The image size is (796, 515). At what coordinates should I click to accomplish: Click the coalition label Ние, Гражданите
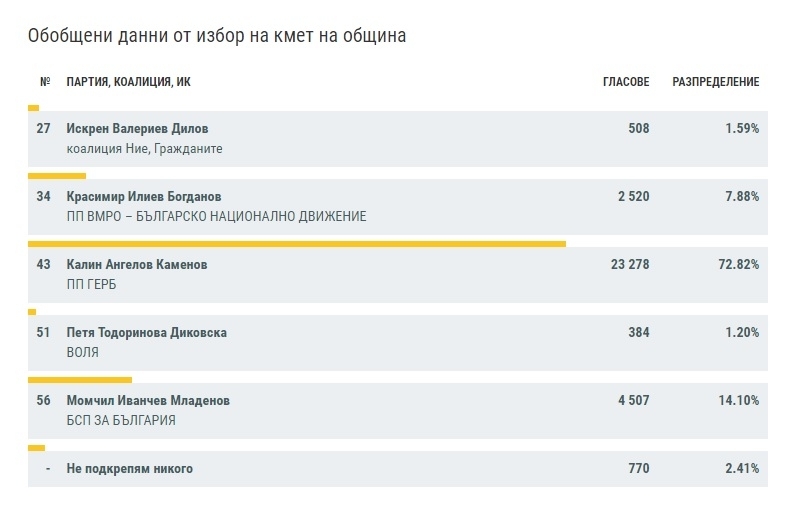(144, 149)
